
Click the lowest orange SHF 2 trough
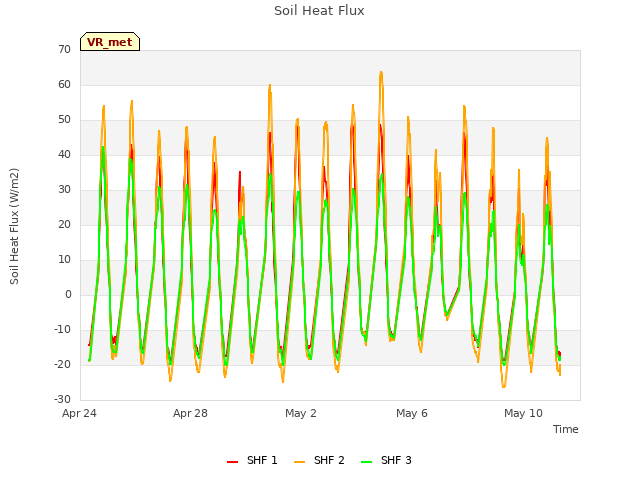[x=504, y=387]
